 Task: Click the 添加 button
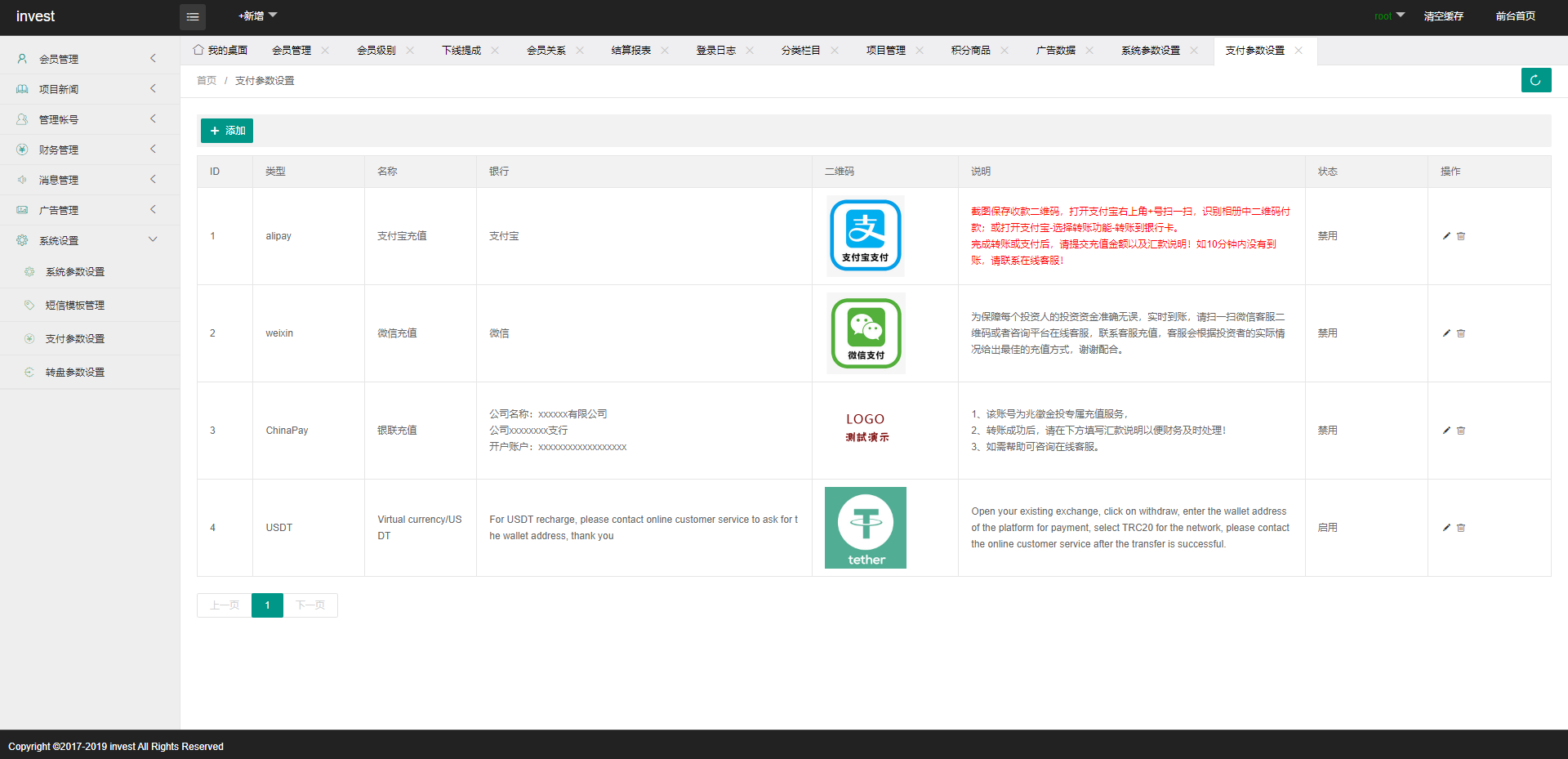click(x=227, y=131)
